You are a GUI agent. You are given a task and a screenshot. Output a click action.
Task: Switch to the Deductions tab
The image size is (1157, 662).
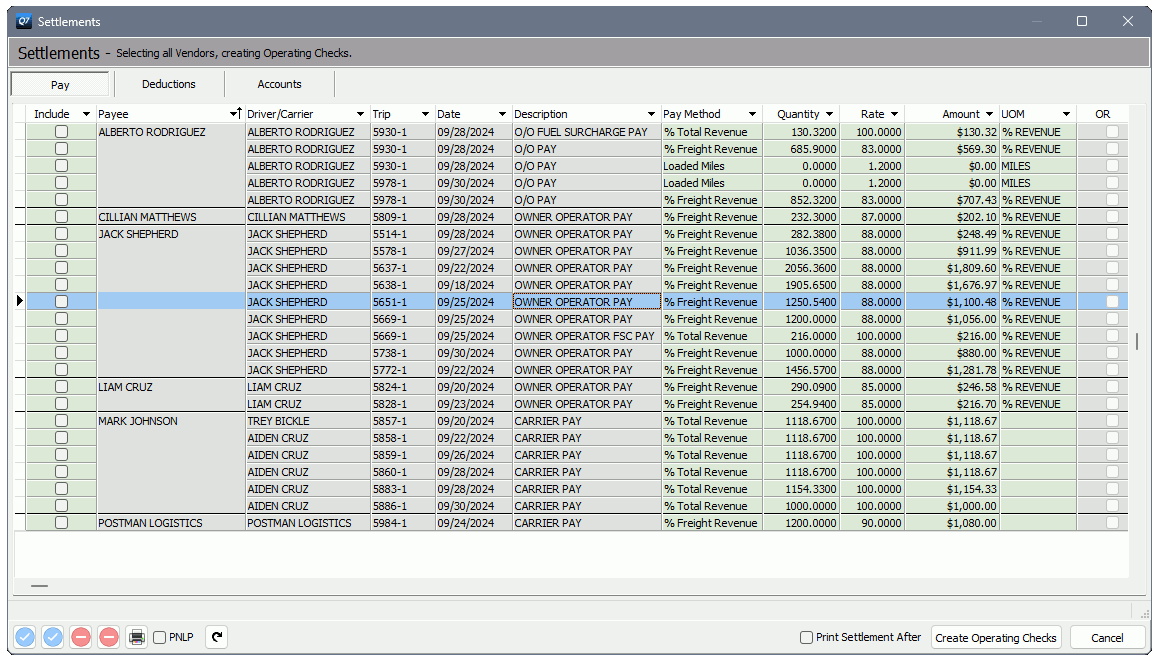click(x=168, y=84)
